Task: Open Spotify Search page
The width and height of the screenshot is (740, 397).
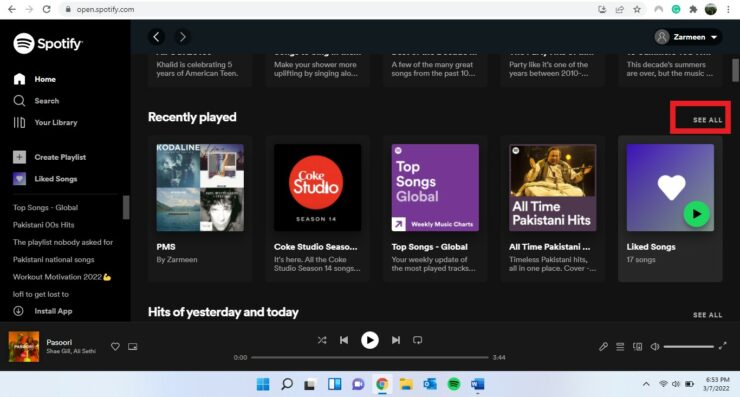Action: pos(36,101)
